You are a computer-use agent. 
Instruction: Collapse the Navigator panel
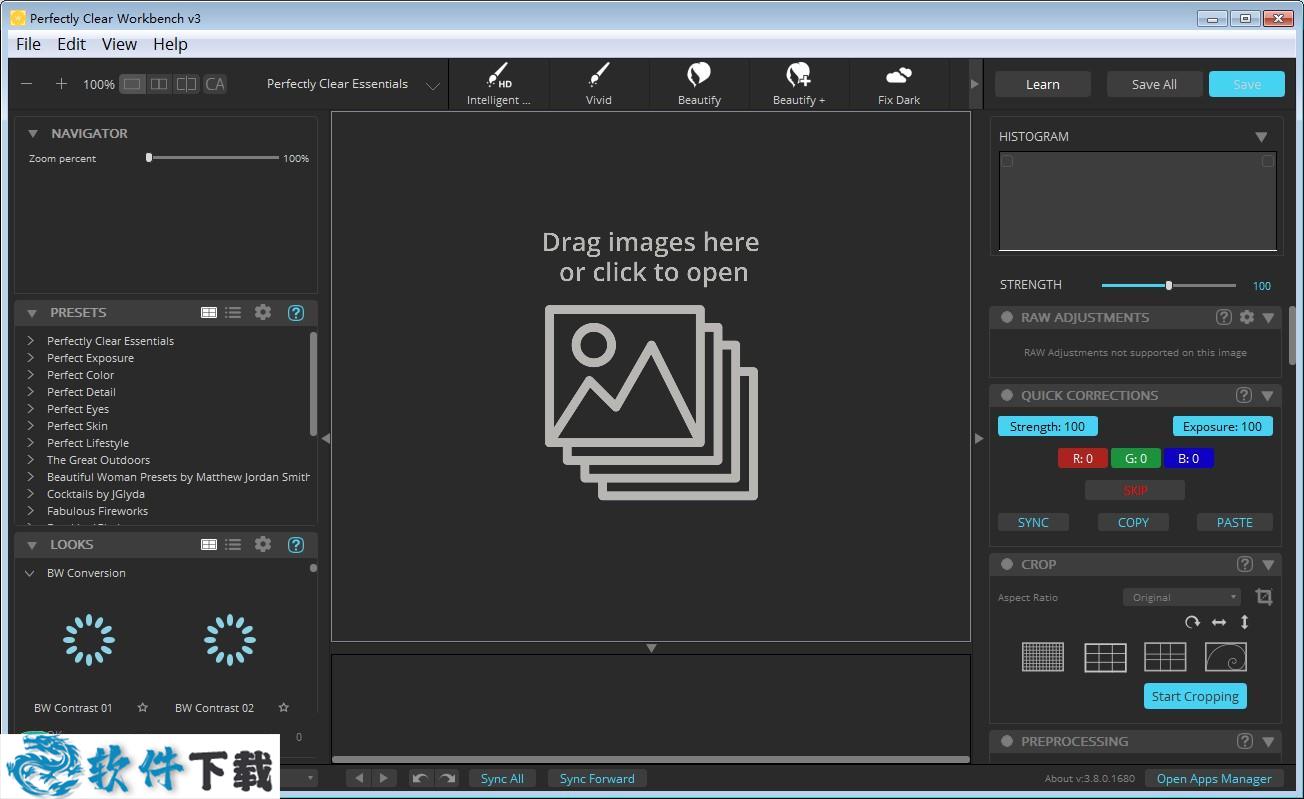click(x=33, y=133)
